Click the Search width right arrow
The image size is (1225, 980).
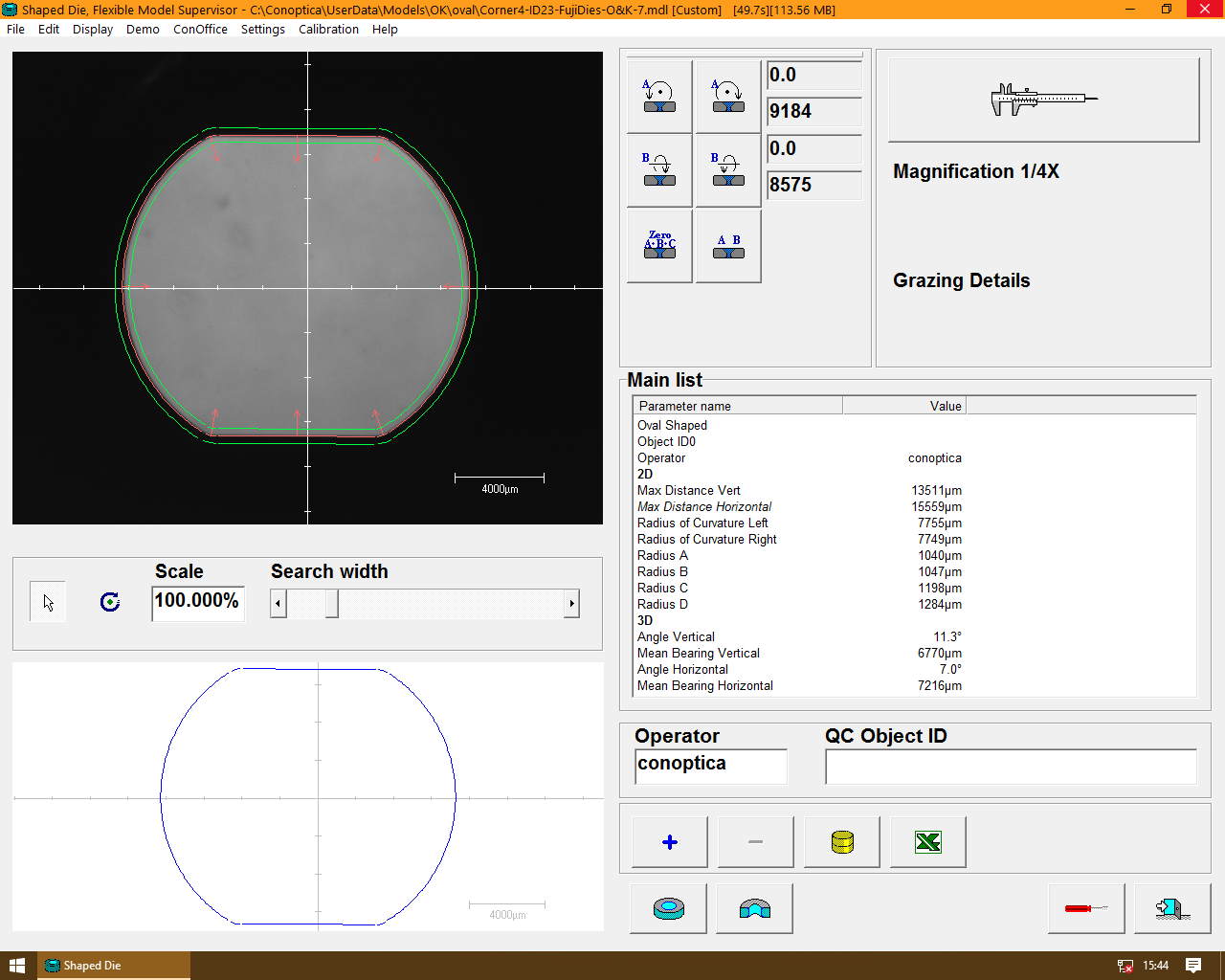[x=571, y=604]
